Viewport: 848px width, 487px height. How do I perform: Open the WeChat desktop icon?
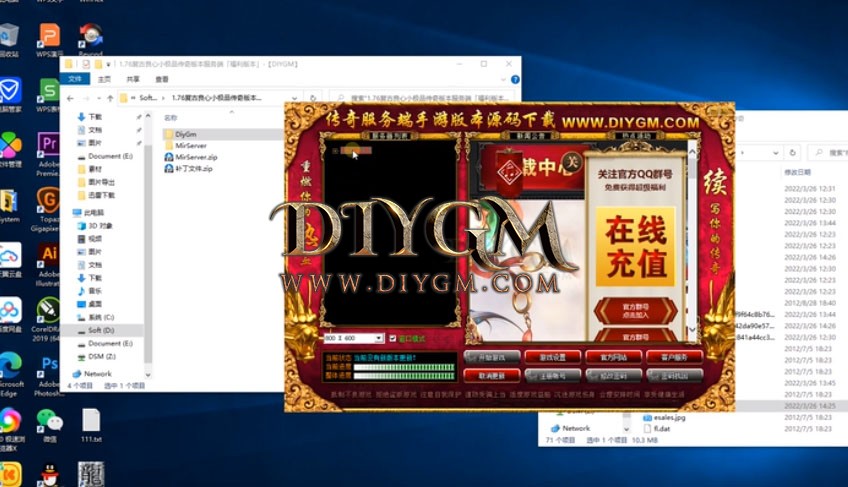(50, 425)
